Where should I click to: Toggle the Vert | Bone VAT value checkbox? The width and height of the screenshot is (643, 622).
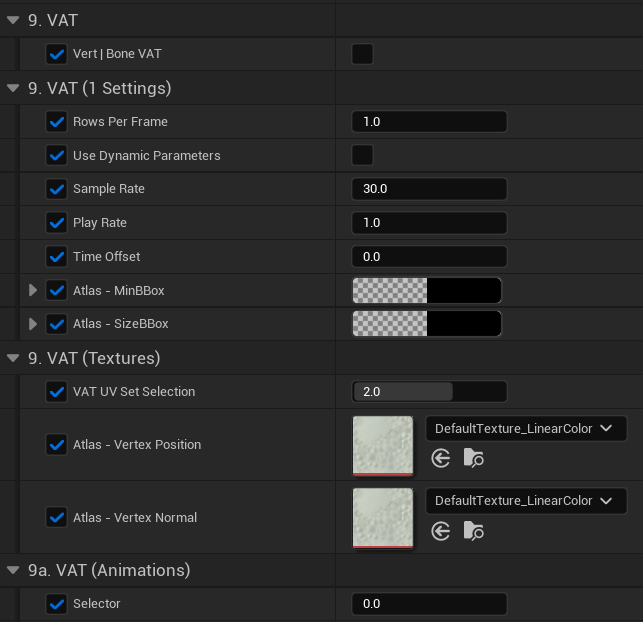[362, 54]
